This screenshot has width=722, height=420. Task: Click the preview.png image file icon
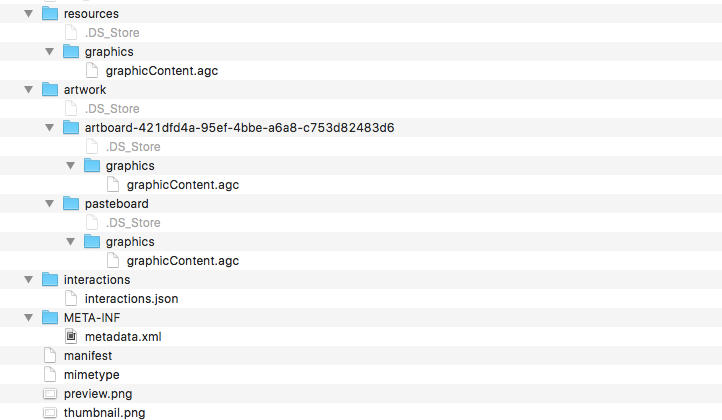tap(49, 394)
